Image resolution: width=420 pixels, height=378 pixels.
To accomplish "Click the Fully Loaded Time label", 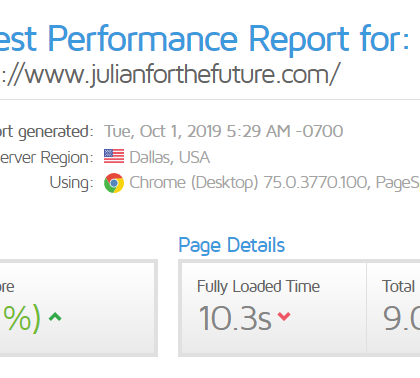I will (258, 287).
